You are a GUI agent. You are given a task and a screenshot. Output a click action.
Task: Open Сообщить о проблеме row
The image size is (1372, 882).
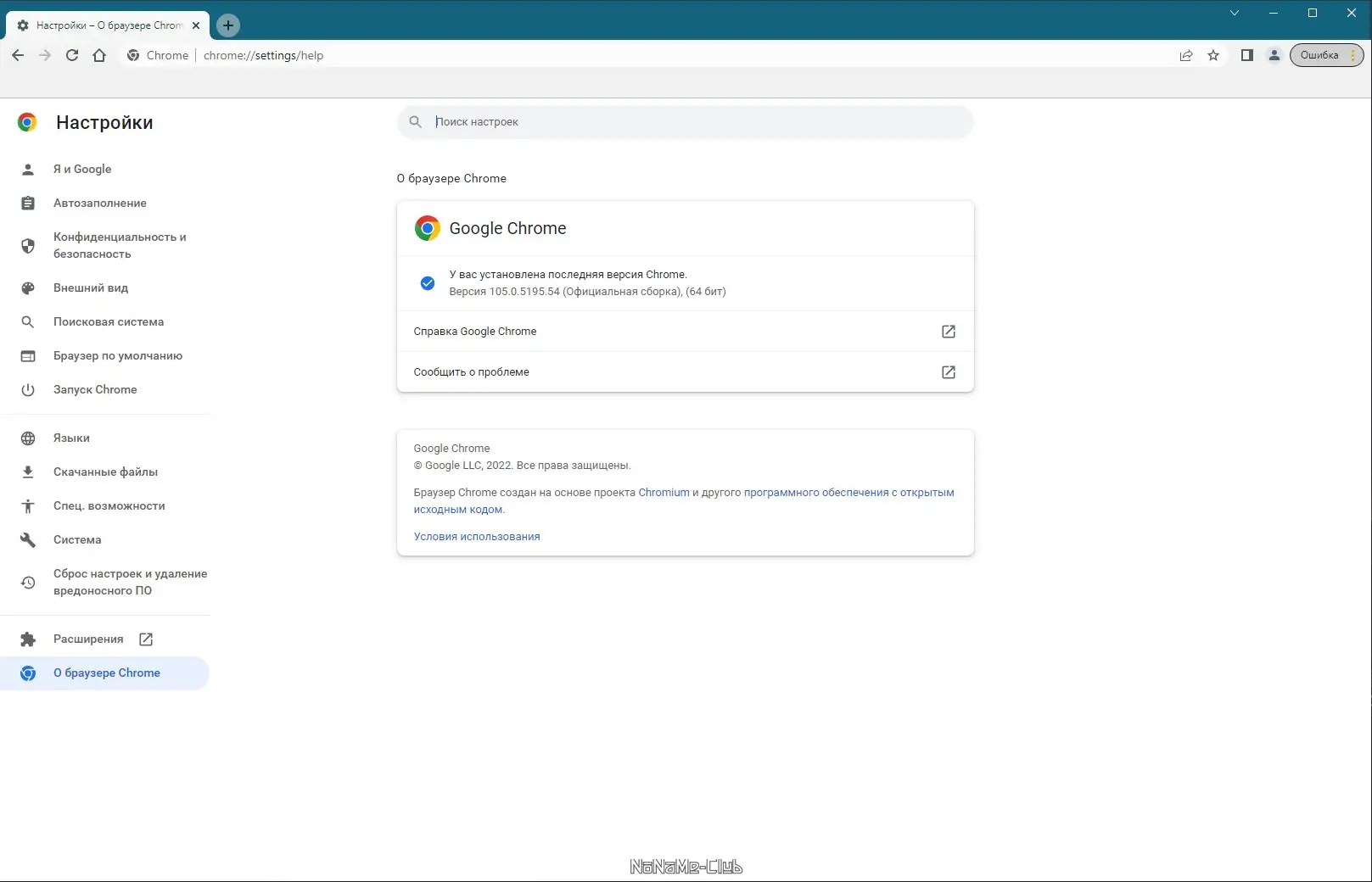[685, 372]
